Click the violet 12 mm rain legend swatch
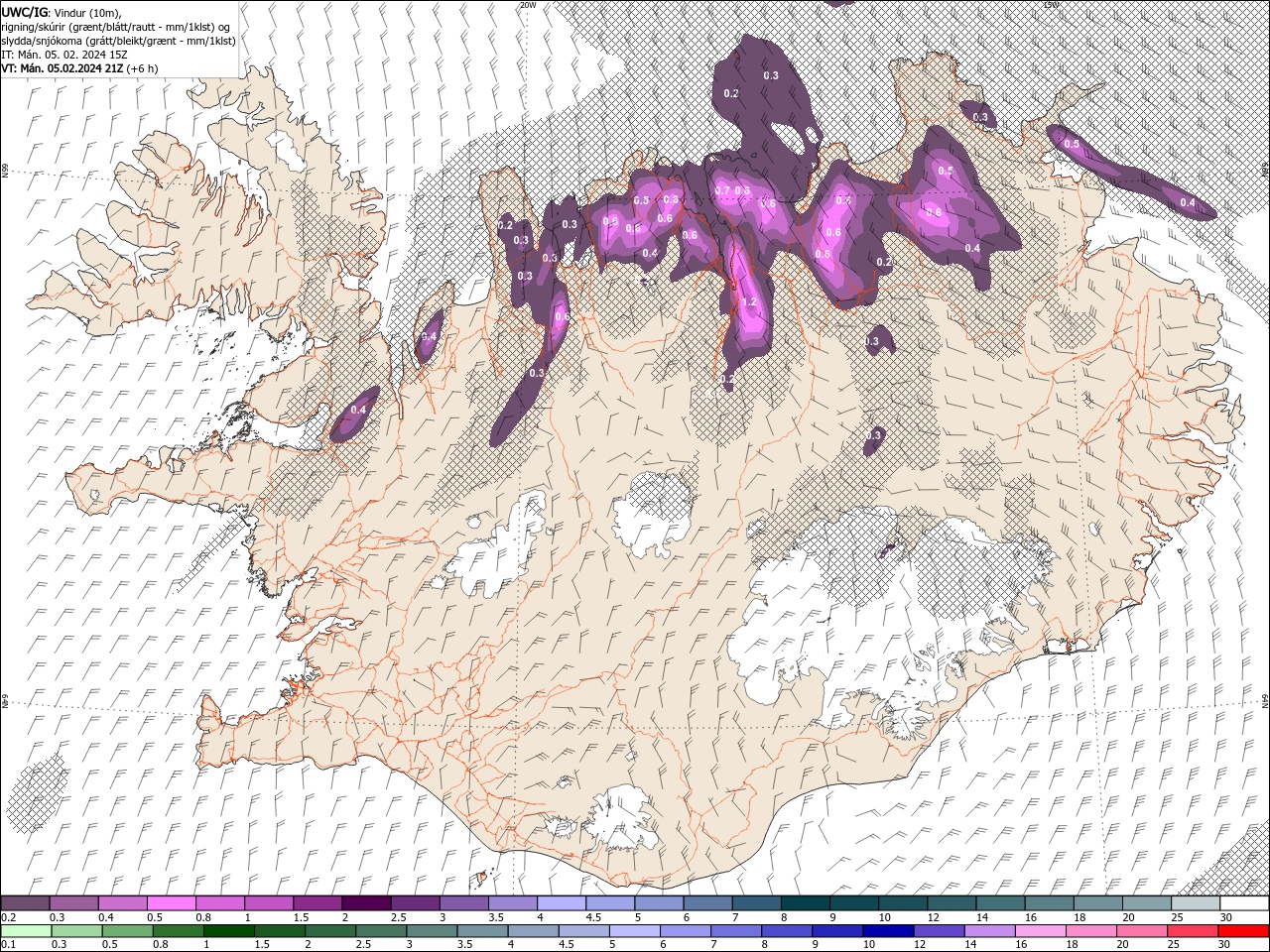Viewport: 1270px width, 952px height. click(x=938, y=931)
